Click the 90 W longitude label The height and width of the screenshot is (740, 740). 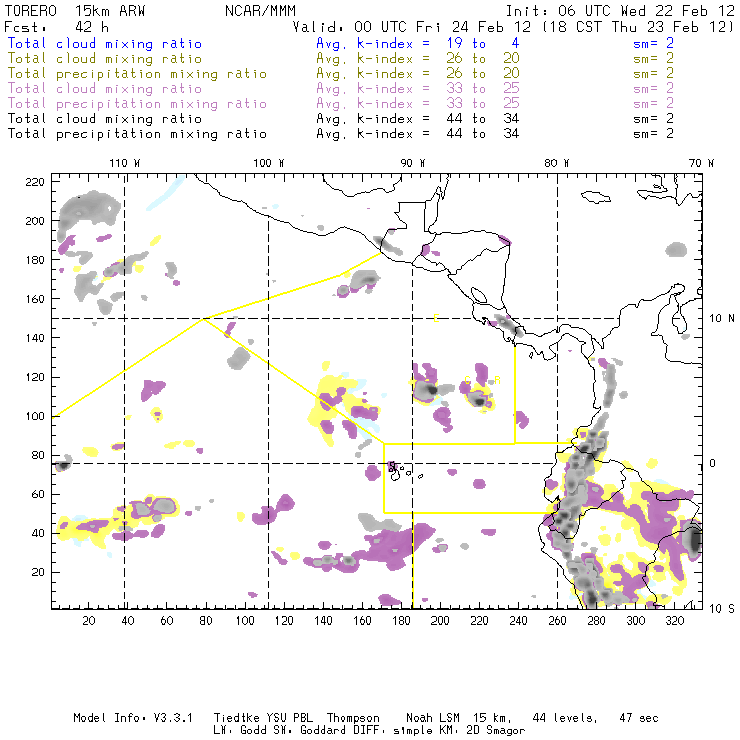pyautogui.click(x=412, y=163)
